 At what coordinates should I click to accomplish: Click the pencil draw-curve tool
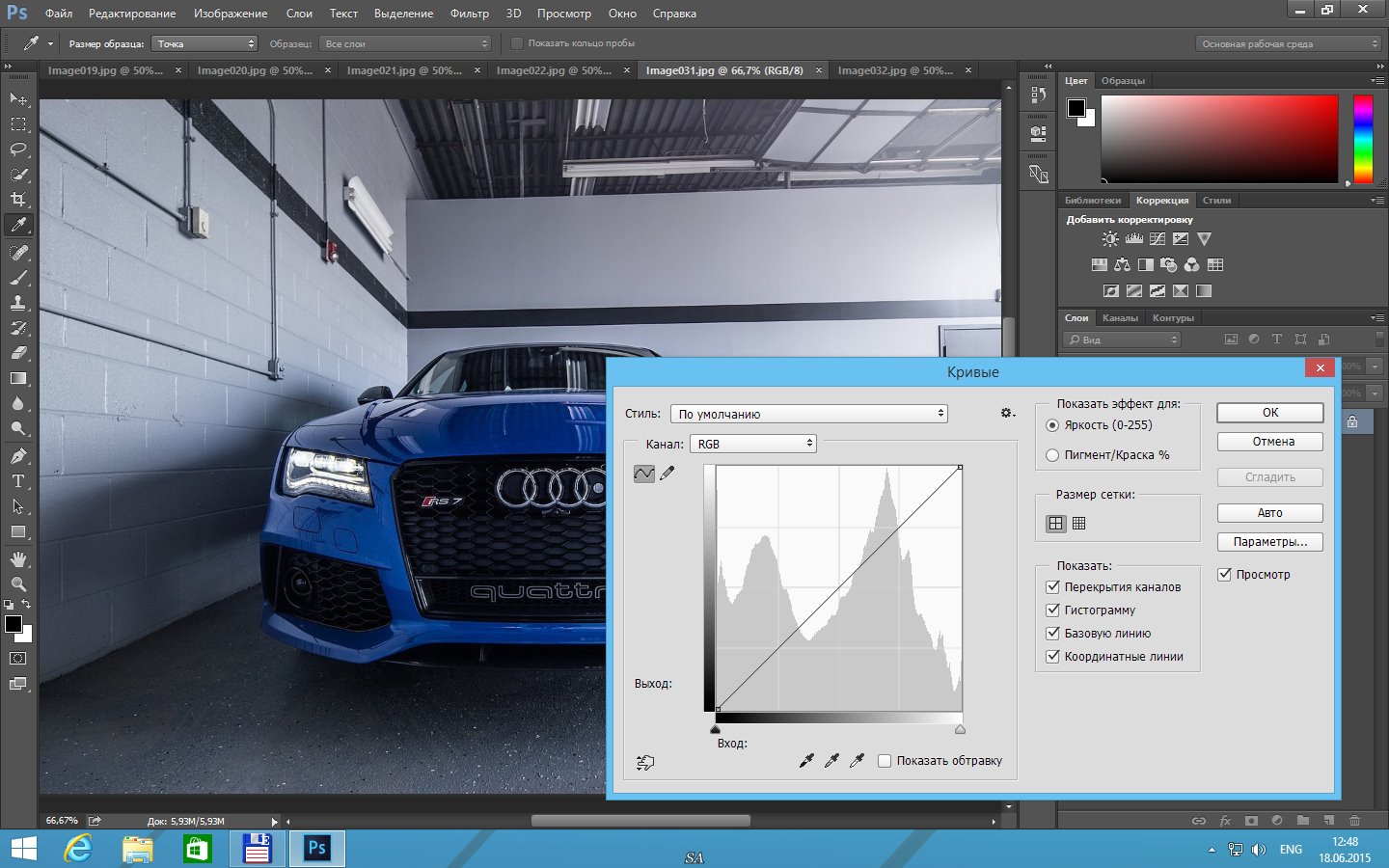(667, 474)
